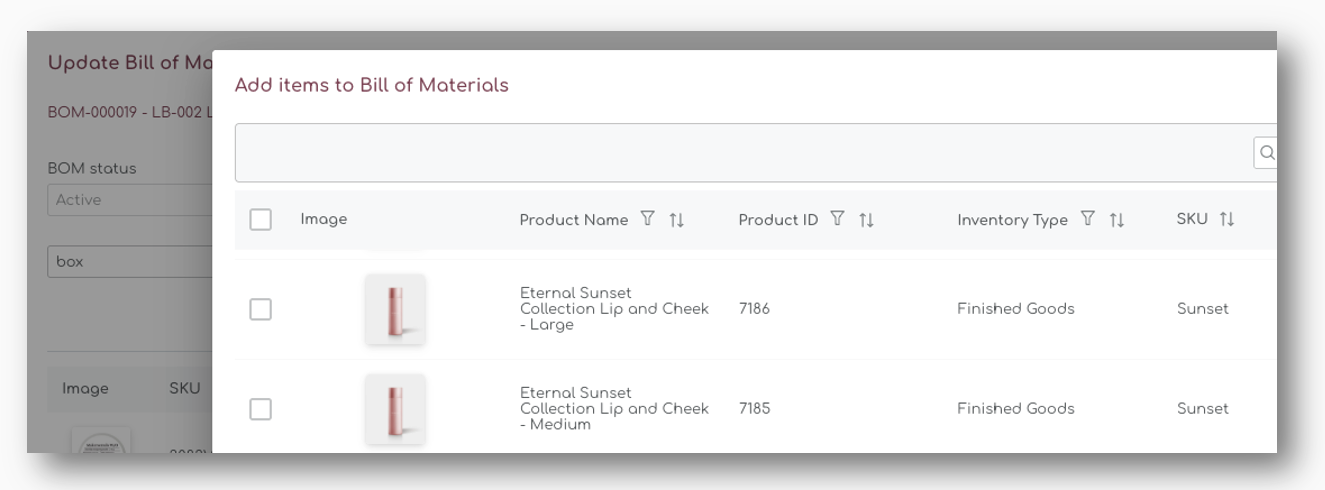Screen dimensions: 1325x490
Task: Click the Product Name filter icon
Action: coord(647,219)
